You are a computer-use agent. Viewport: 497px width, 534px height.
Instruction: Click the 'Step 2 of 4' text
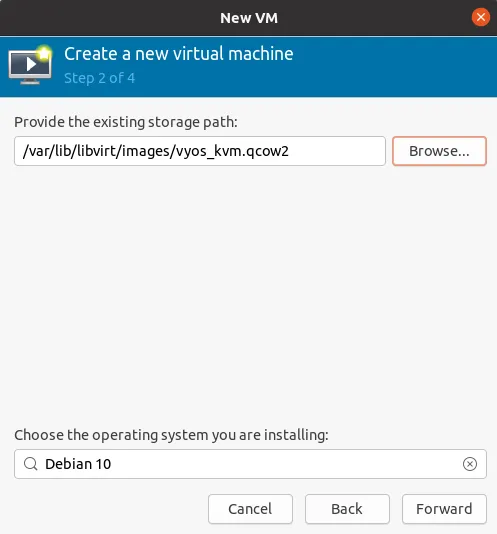coord(99,78)
